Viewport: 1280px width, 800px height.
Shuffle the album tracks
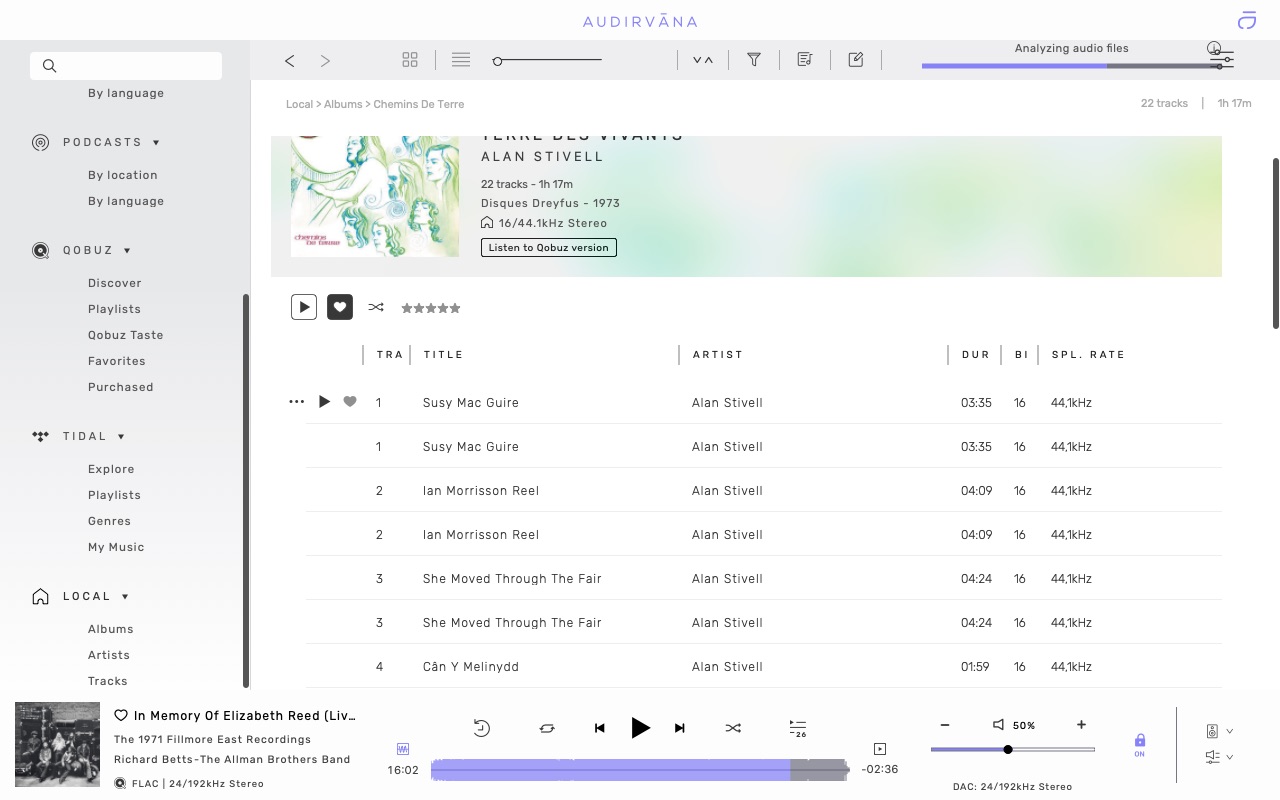pyautogui.click(x=376, y=307)
